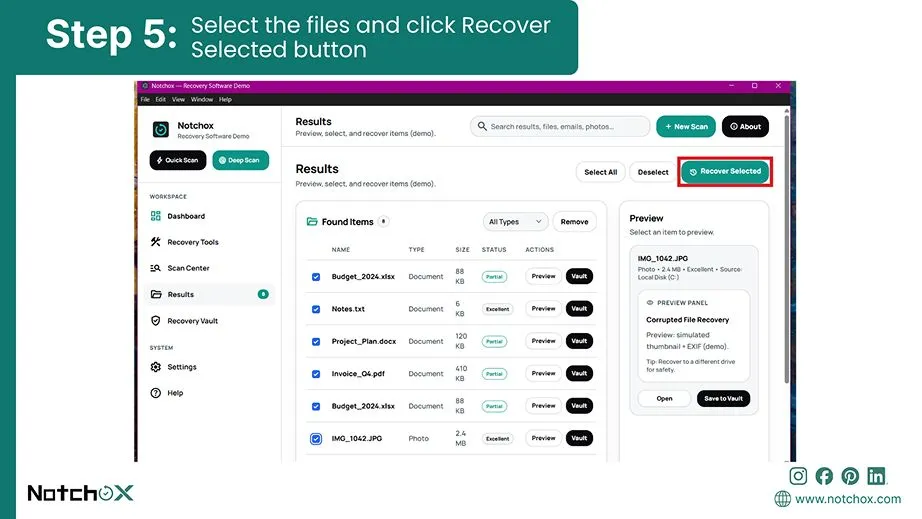Open Dashboard from the workspace sidebar

[177, 216]
